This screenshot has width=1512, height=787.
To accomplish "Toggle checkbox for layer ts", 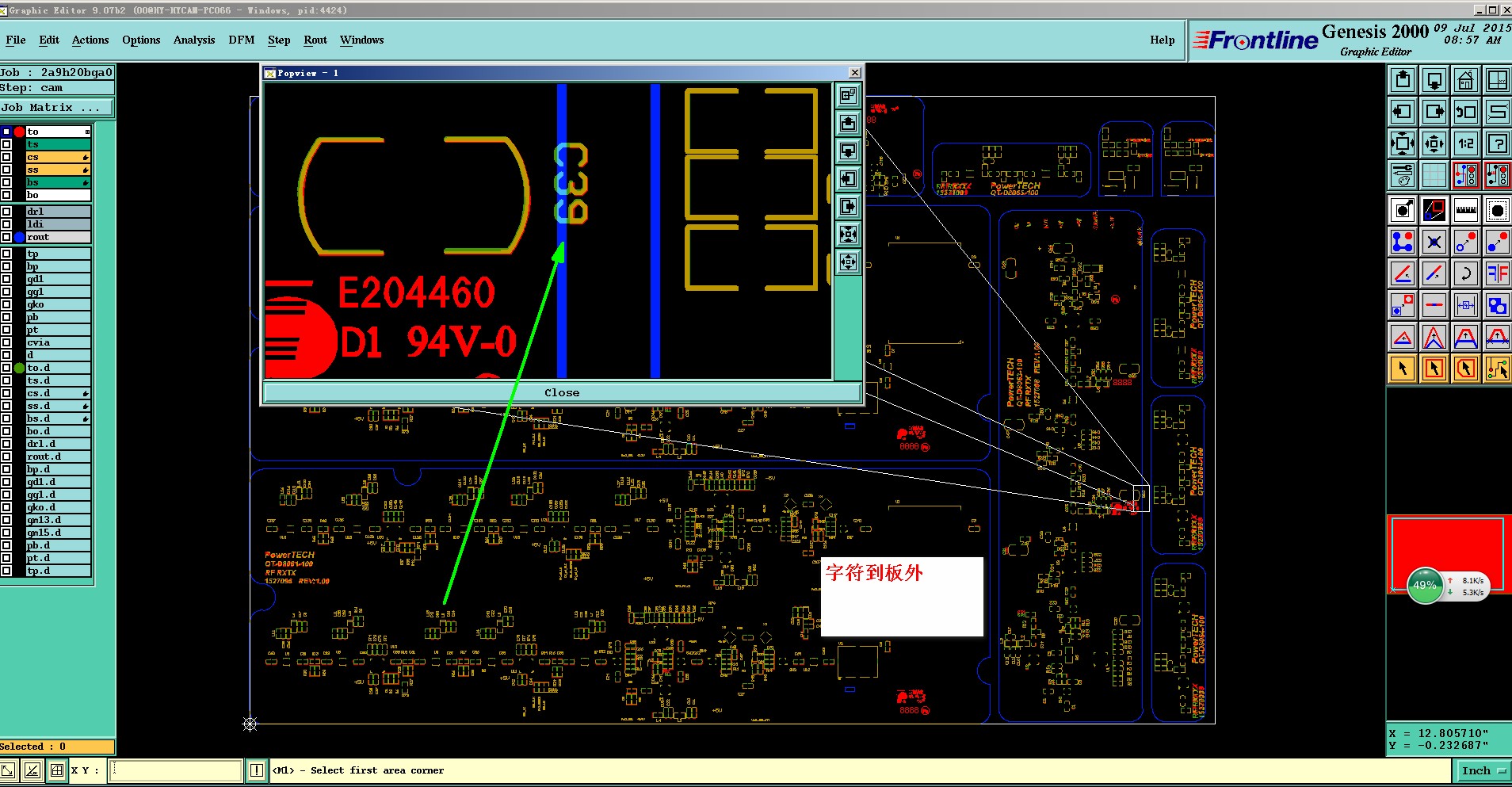I will tap(6, 144).
